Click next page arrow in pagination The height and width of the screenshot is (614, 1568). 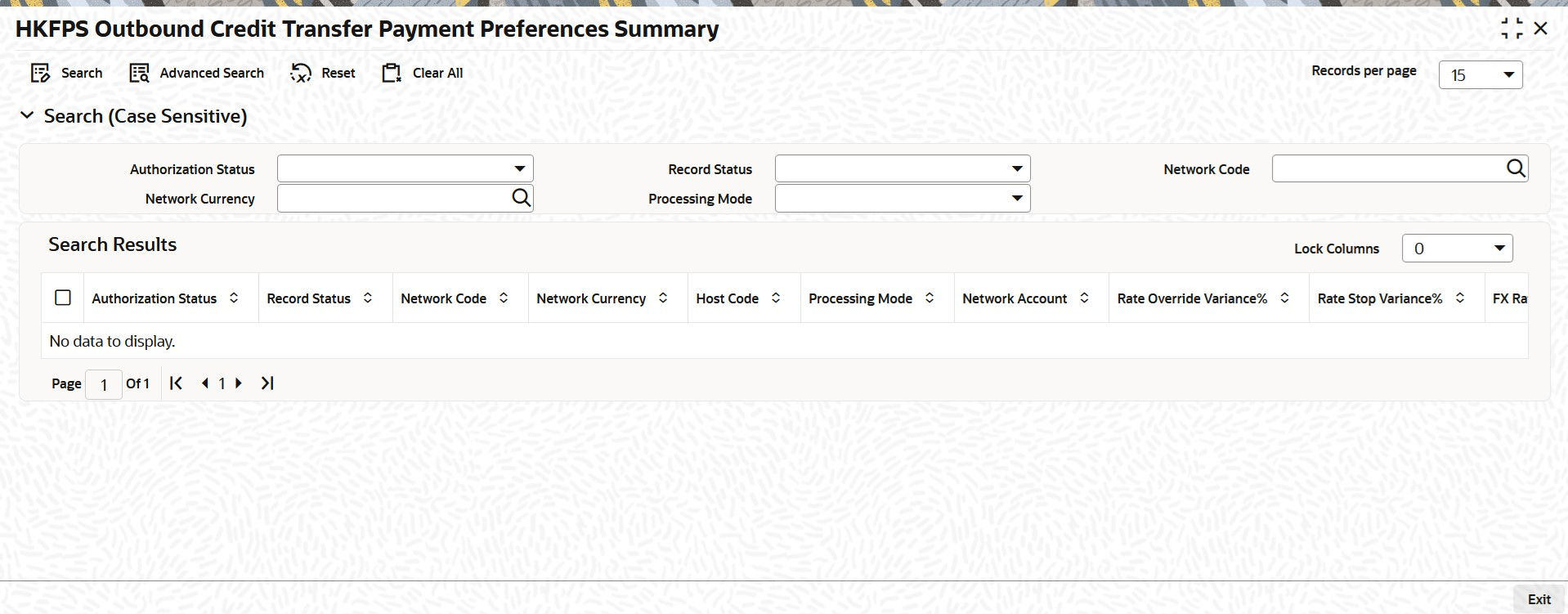pyautogui.click(x=239, y=383)
